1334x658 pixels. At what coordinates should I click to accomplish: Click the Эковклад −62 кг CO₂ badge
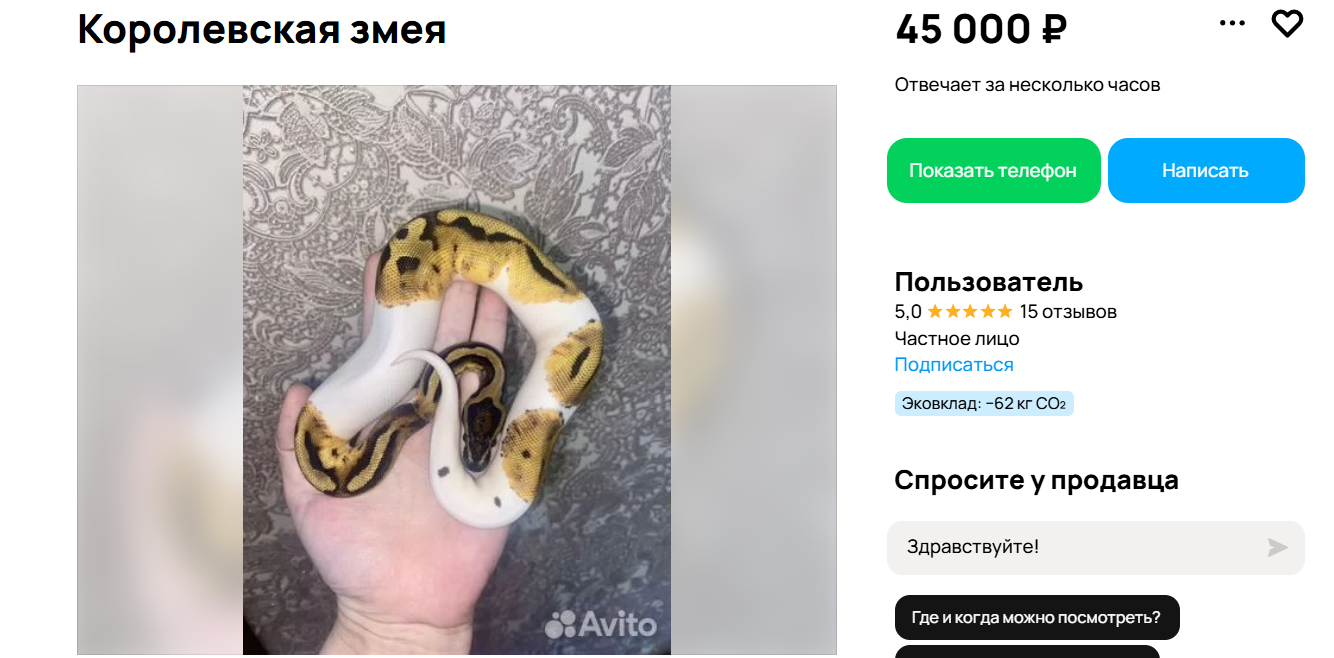click(984, 404)
